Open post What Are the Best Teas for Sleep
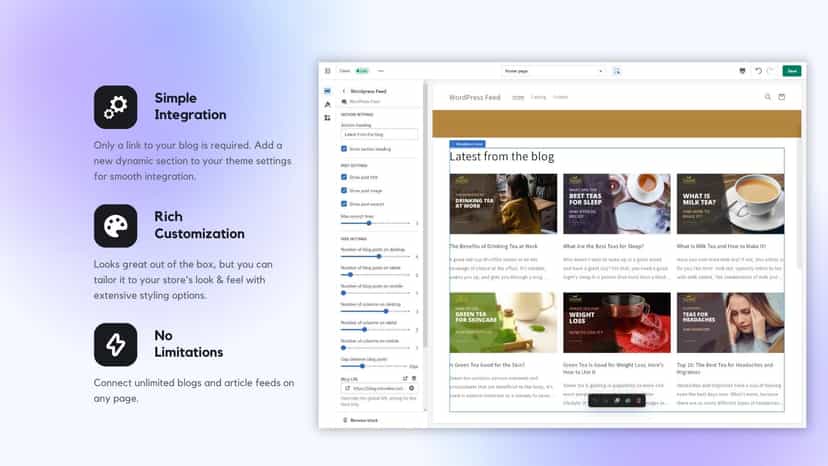Screen dimensions: 828x466 pos(604,246)
